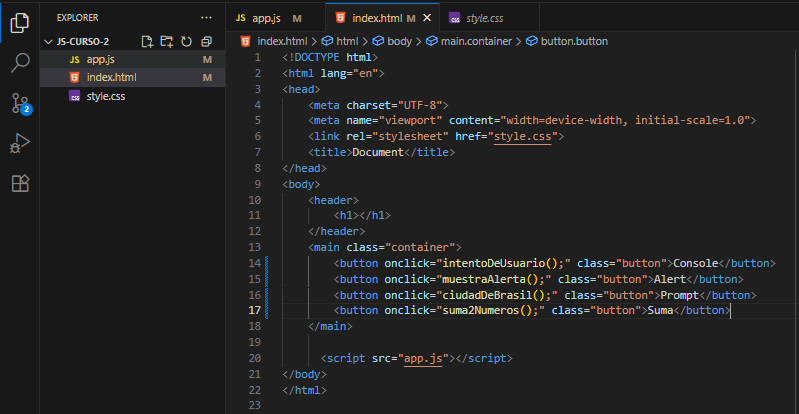Click the closing main tag on line 18

click(330, 326)
